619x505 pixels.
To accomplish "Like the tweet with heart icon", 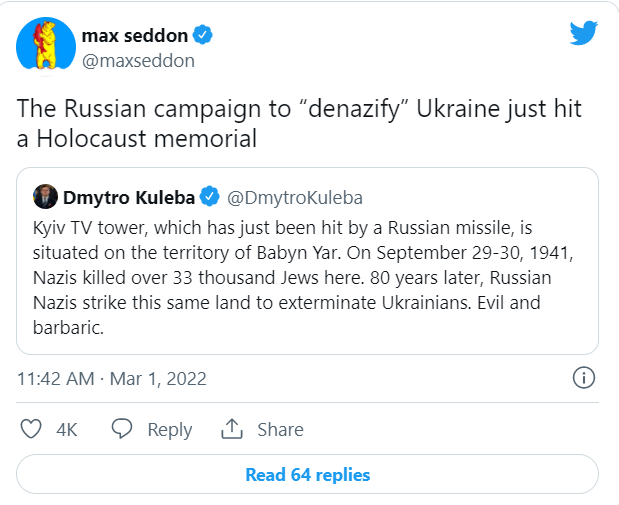I will [x=32, y=429].
